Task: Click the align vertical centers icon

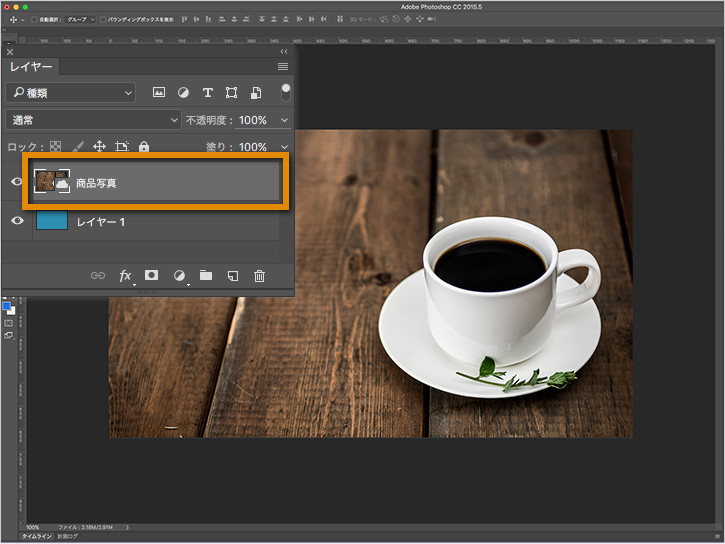Action: click(196, 19)
